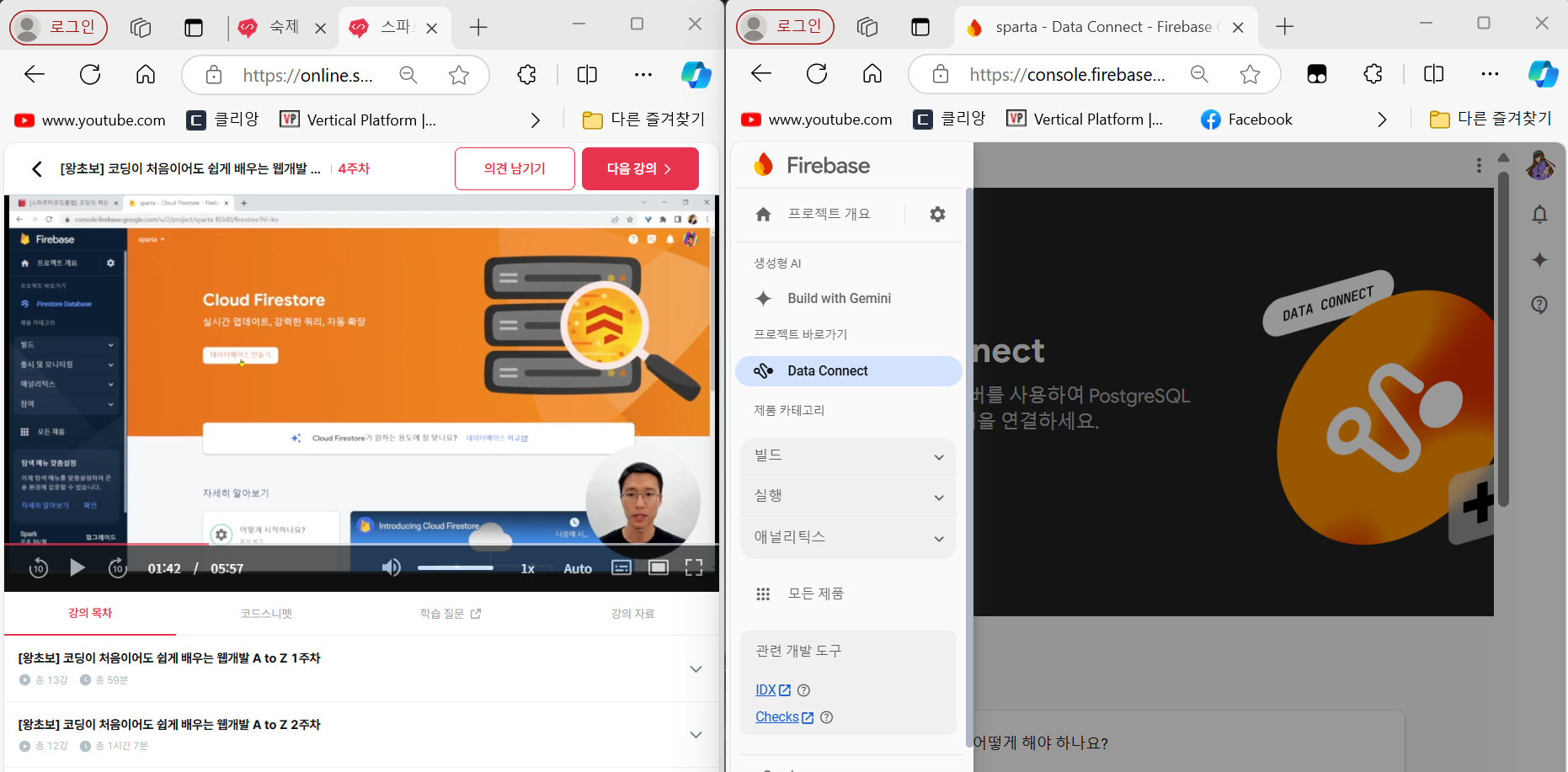
Task: Go home in the Firebase browser window
Action: tap(872, 74)
